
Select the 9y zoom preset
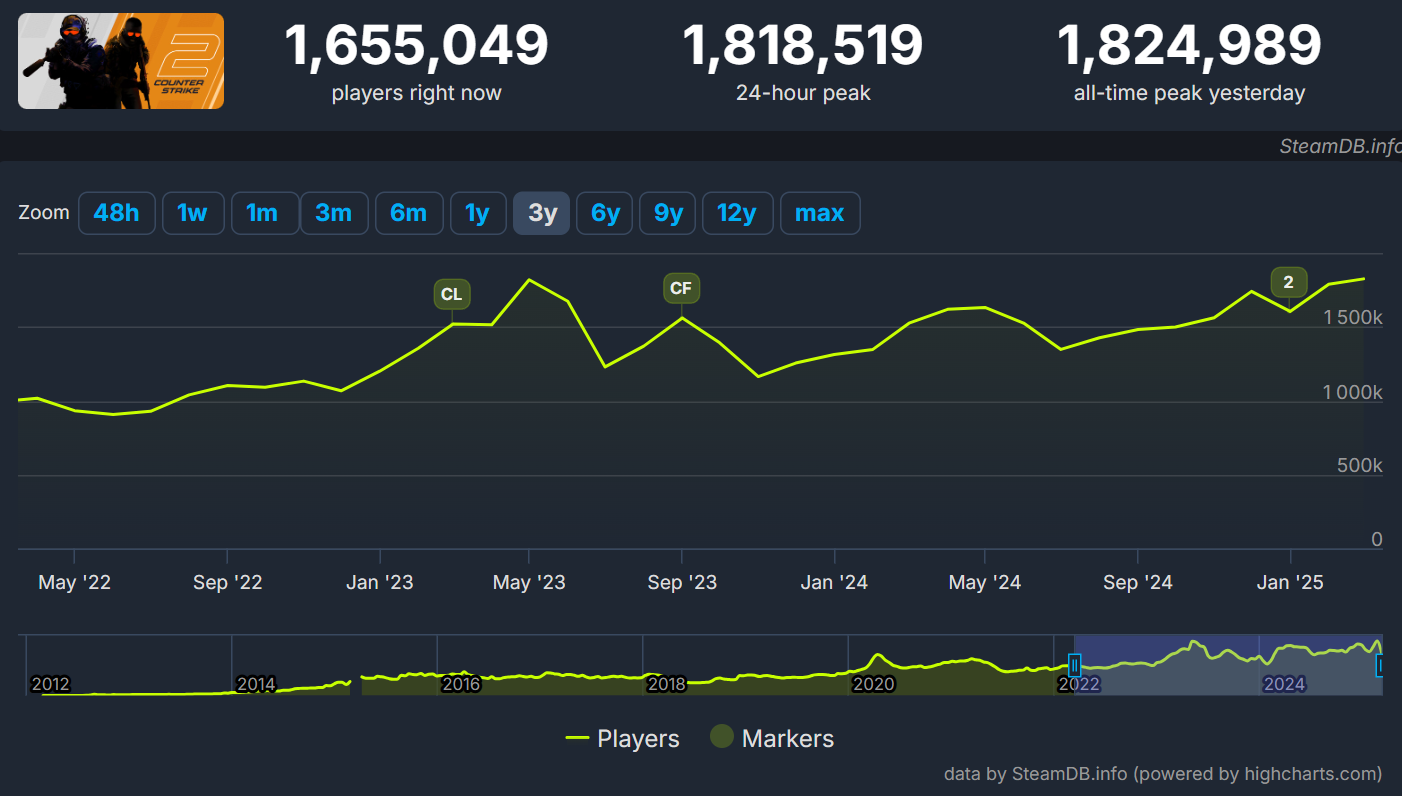pos(667,213)
